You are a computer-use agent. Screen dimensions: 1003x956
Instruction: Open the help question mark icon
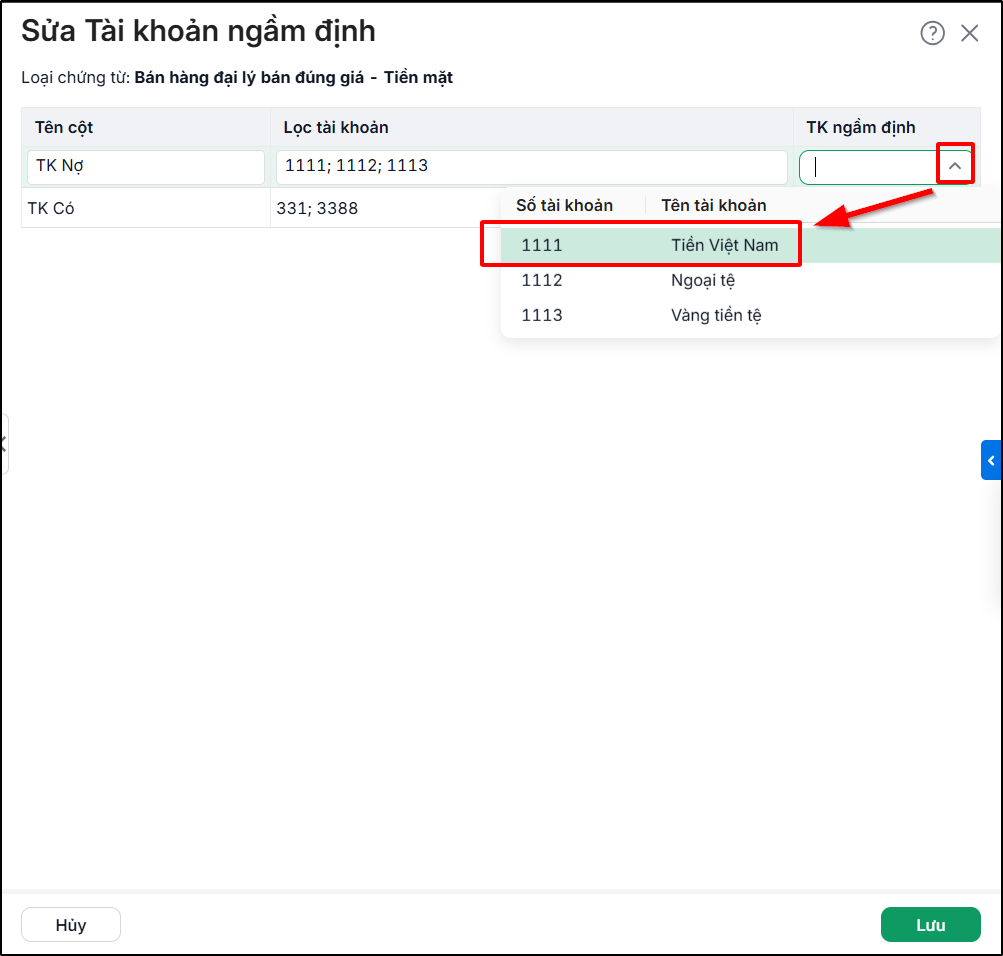point(932,33)
